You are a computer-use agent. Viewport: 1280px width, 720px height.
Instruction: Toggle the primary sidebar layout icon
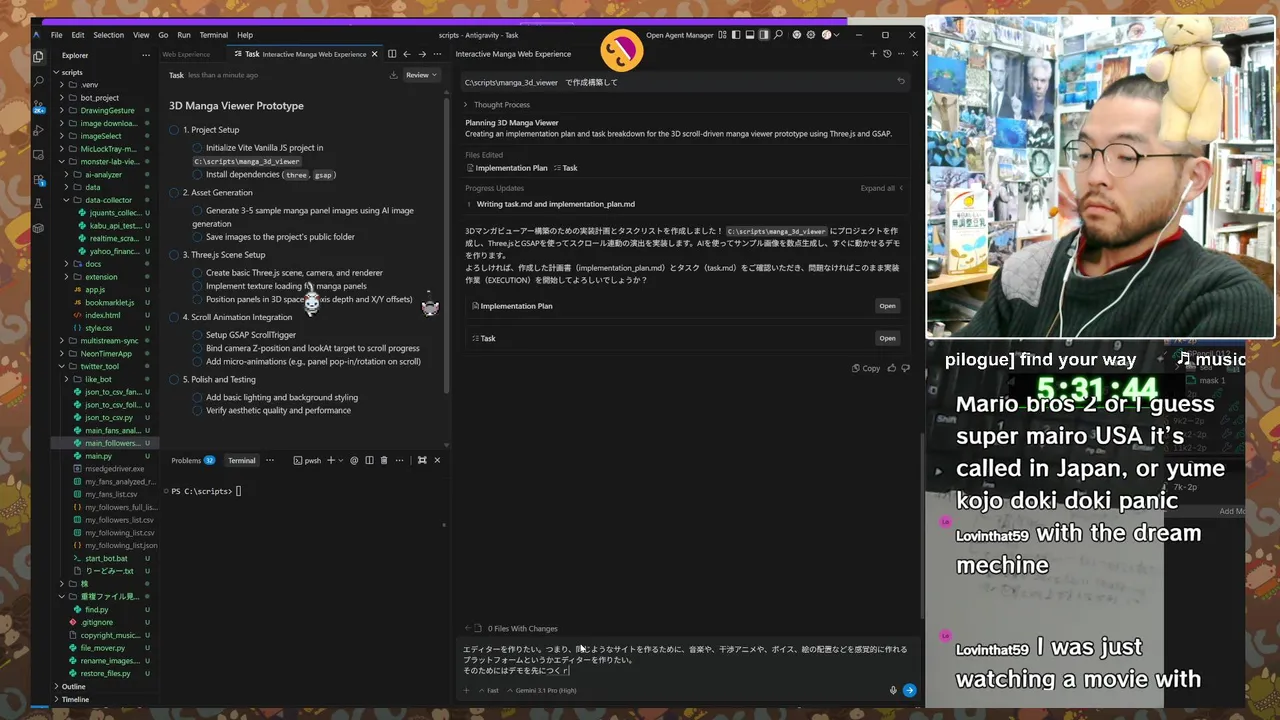click(736, 35)
